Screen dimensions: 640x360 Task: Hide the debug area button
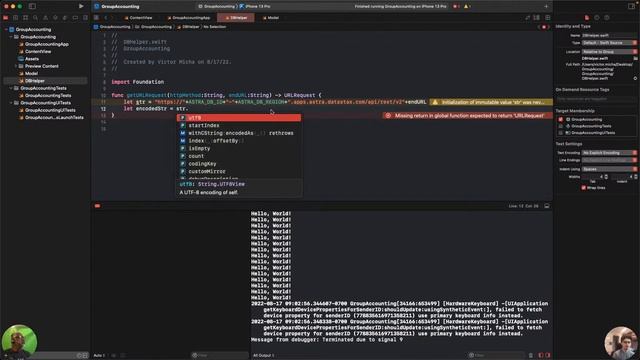click(547, 206)
